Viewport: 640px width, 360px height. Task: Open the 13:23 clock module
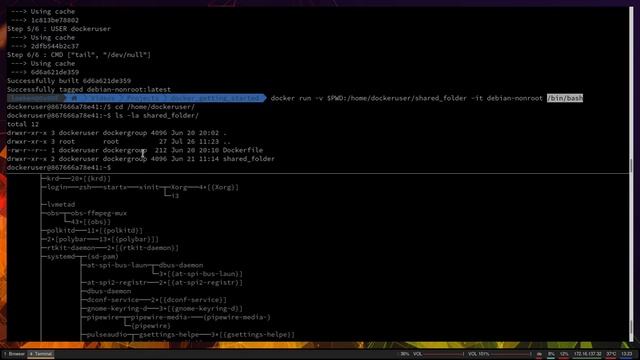coord(627,354)
